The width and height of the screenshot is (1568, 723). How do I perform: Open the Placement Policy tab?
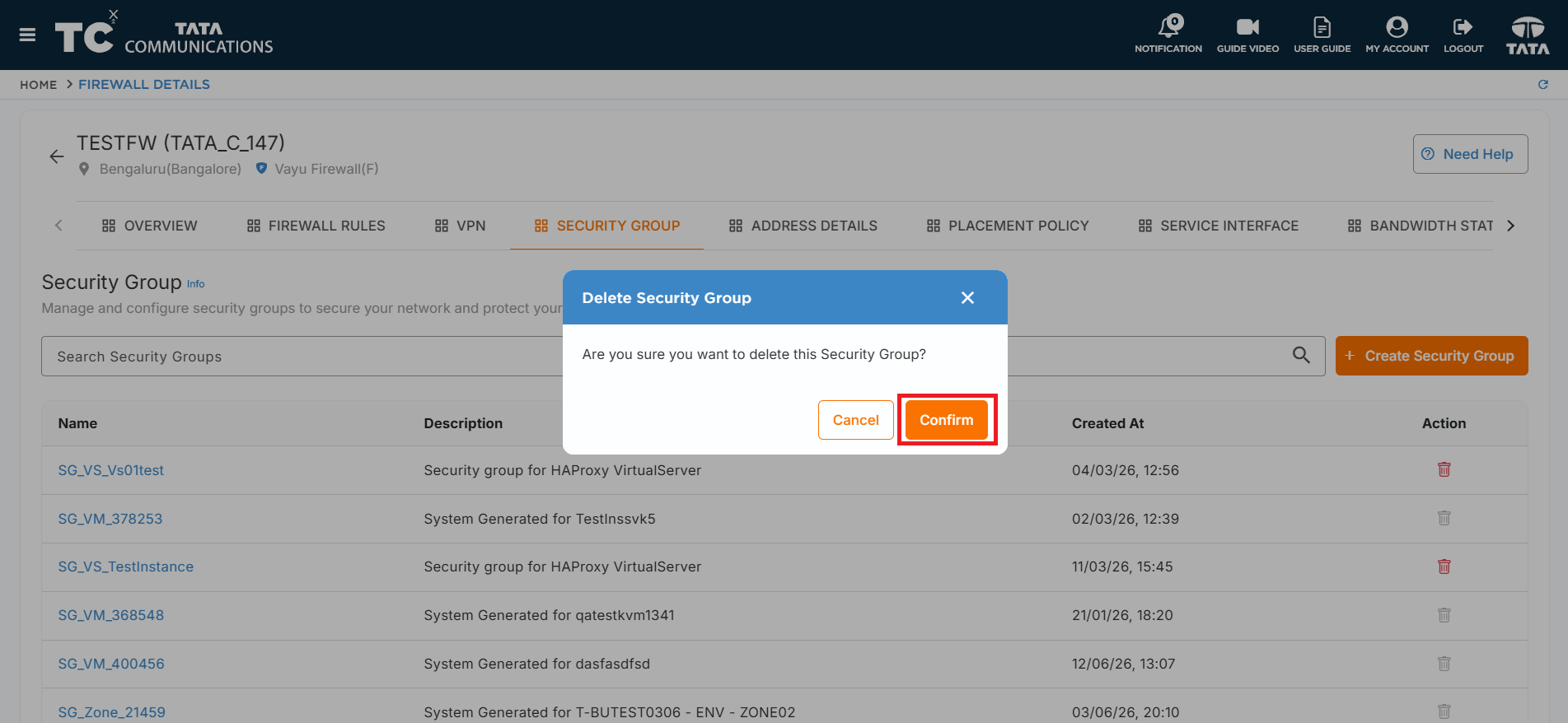tap(1007, 226)
